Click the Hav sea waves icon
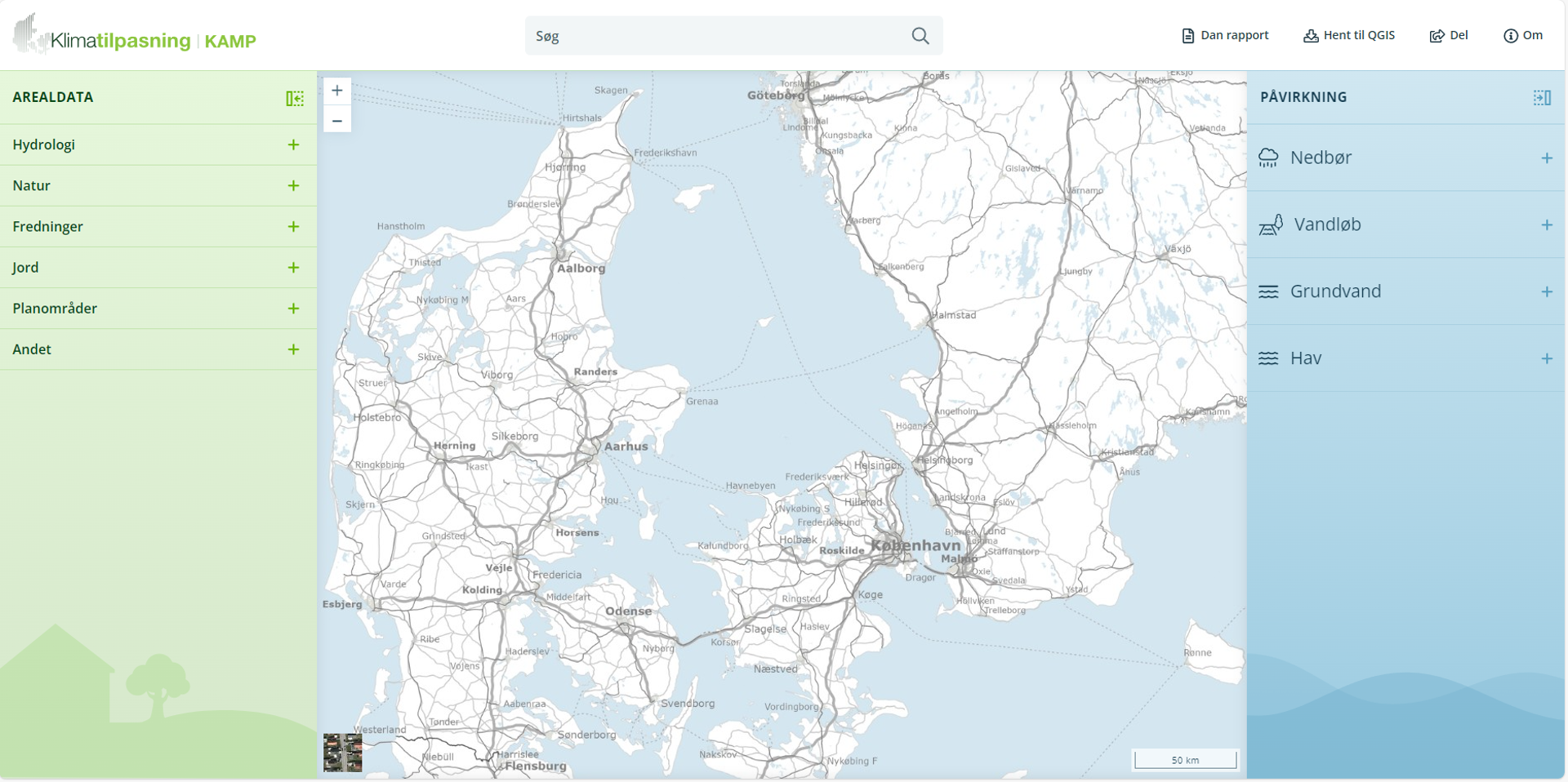Image resolution: width=1568 pixels, height=782 pixels. click(1269, 358)
